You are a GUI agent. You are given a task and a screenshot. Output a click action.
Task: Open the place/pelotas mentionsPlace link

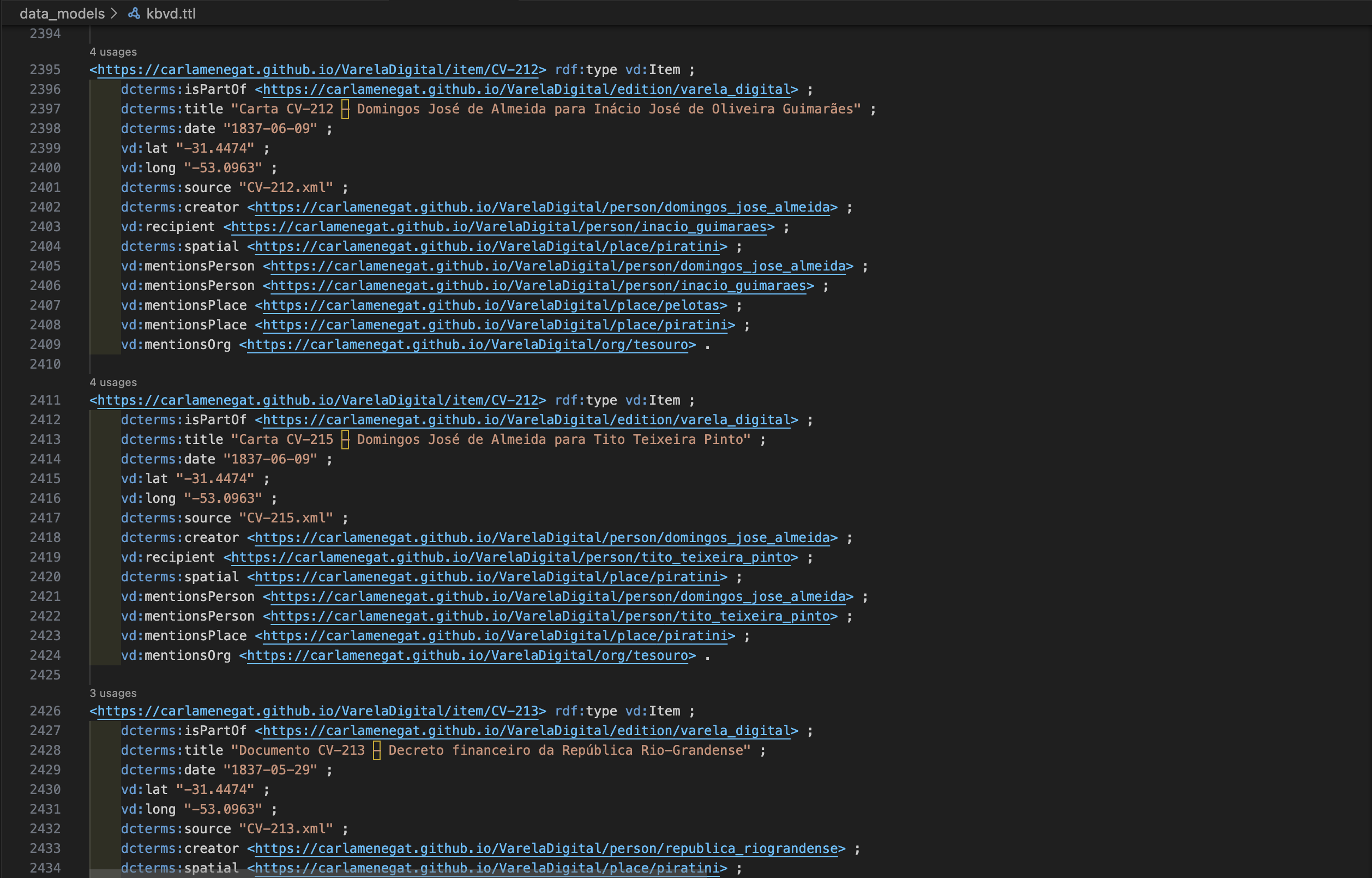pyautogui.click(x=490, y=305)
